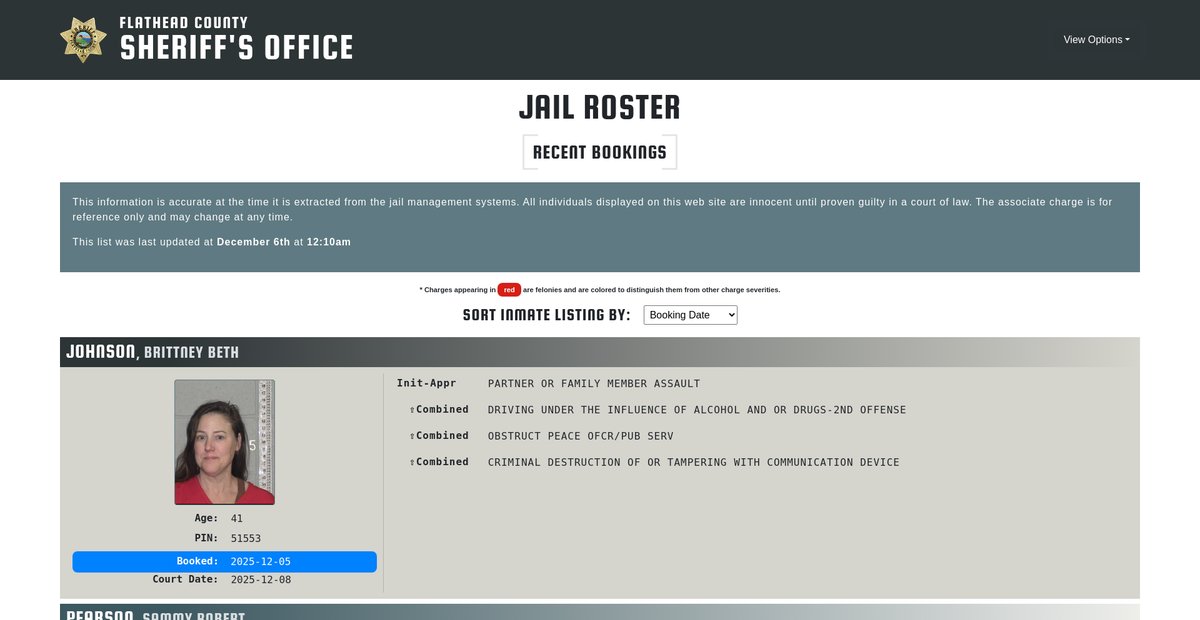Click the last updated December 6th timestamp
This screenshot has width=1200, height=620.
(283, 242)
